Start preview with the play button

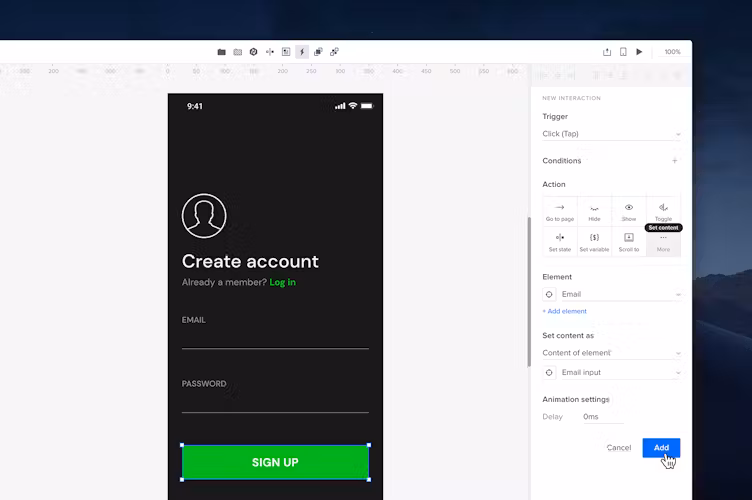(639, 52)
